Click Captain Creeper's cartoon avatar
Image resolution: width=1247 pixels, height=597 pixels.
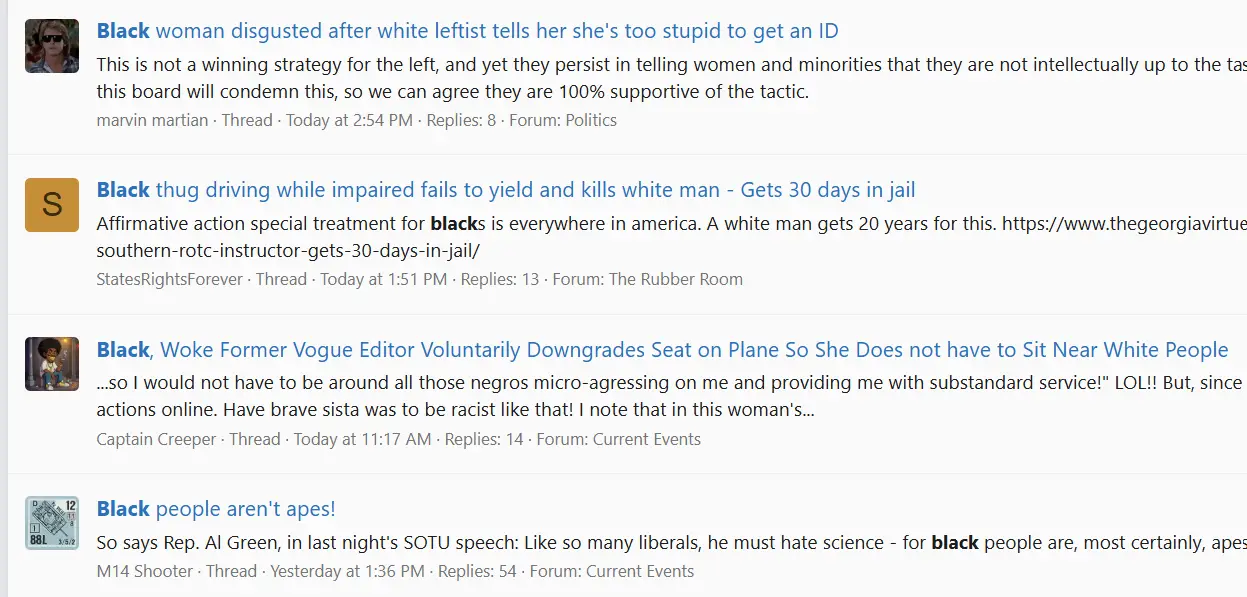coord(52,364)
